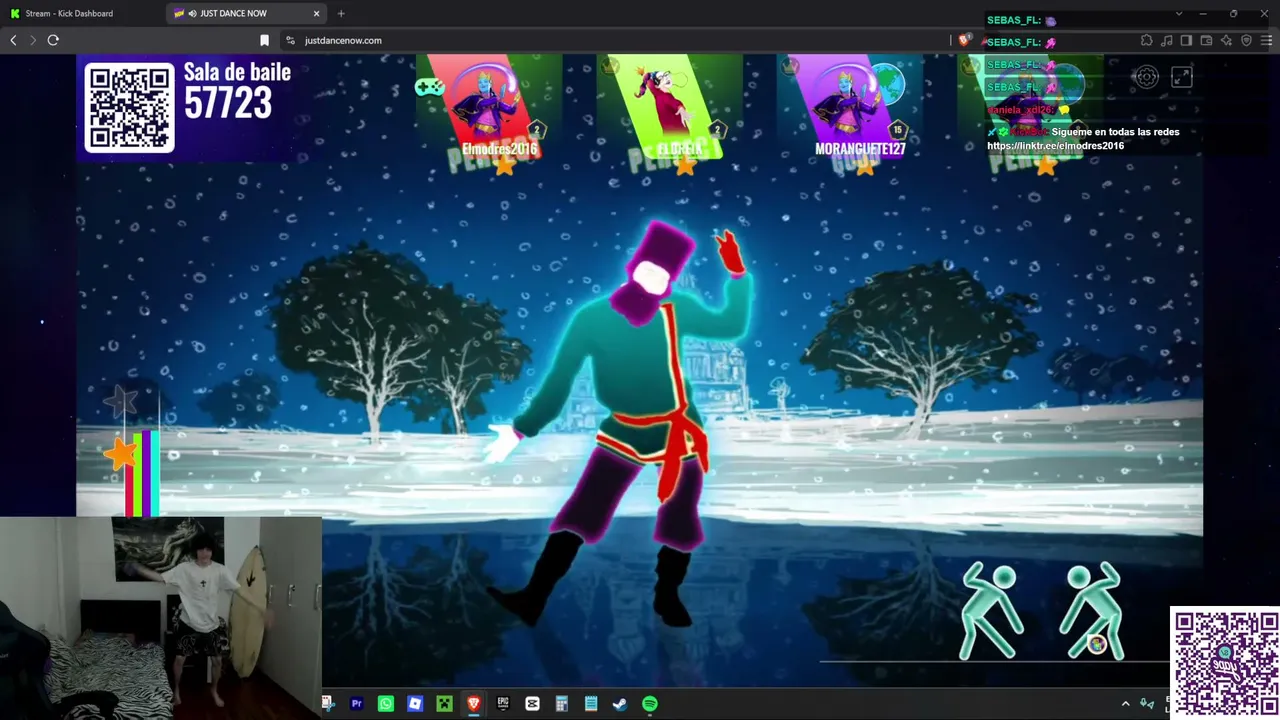
Task: Open the media playlist music-note icon
Action: (x=1167, y=40)
